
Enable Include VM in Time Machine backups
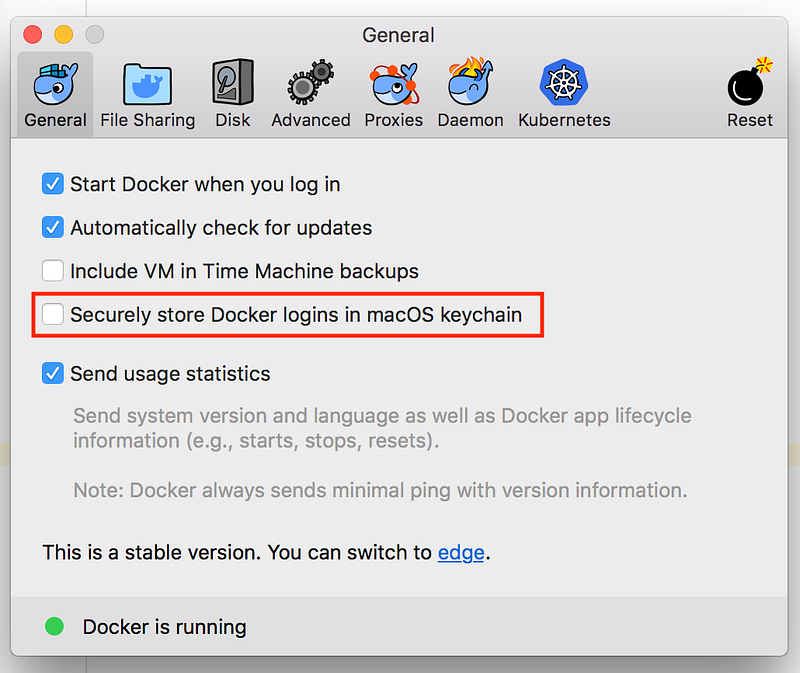[53, 270]
